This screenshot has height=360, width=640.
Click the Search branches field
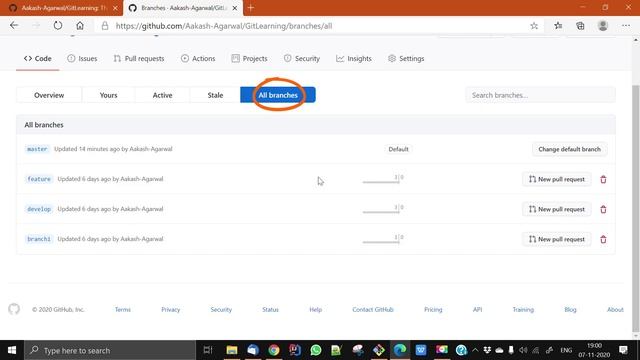[x=540, y=95]
